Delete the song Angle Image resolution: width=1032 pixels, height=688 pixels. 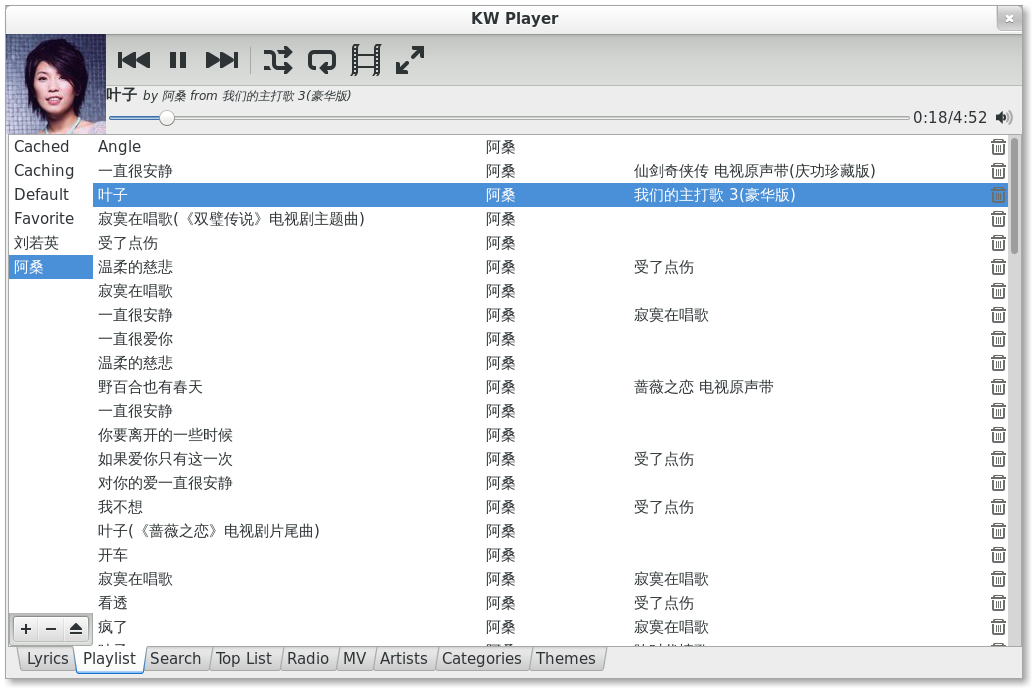[998, 147]
